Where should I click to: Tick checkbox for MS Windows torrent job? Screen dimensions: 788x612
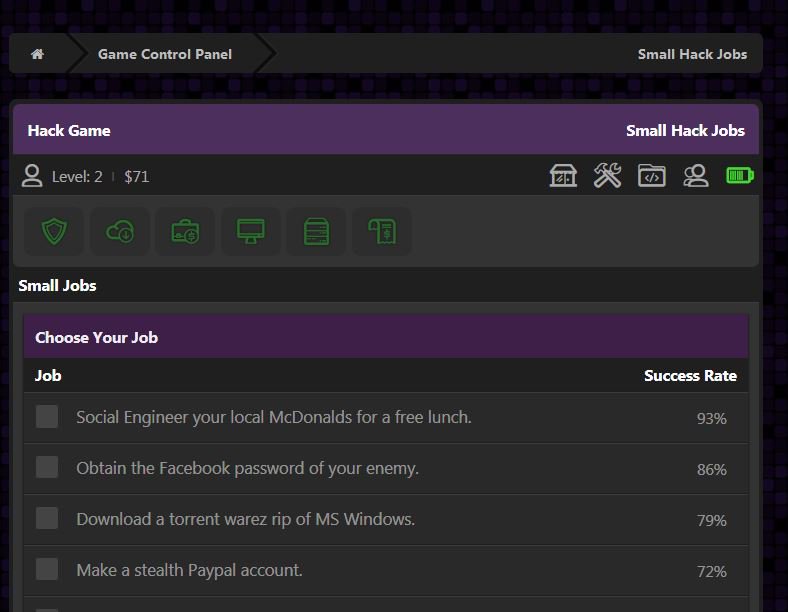tap(47, 518)
